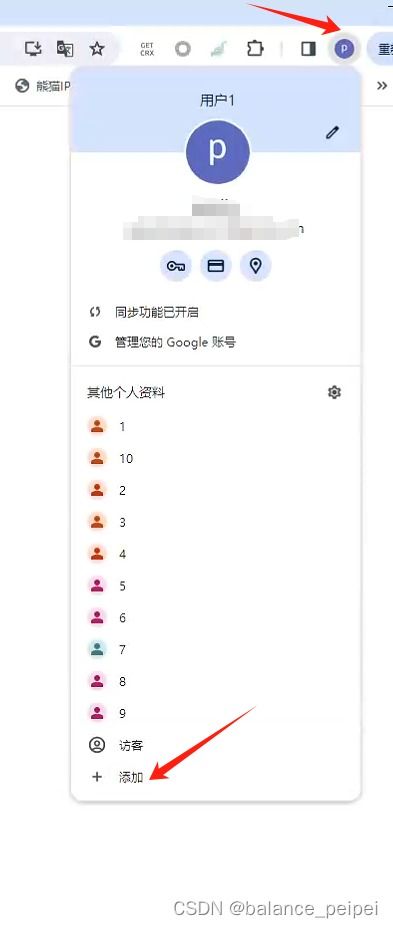
Task: Click the large 用户1 avatar circle
Action: click(x=217, y=151)
